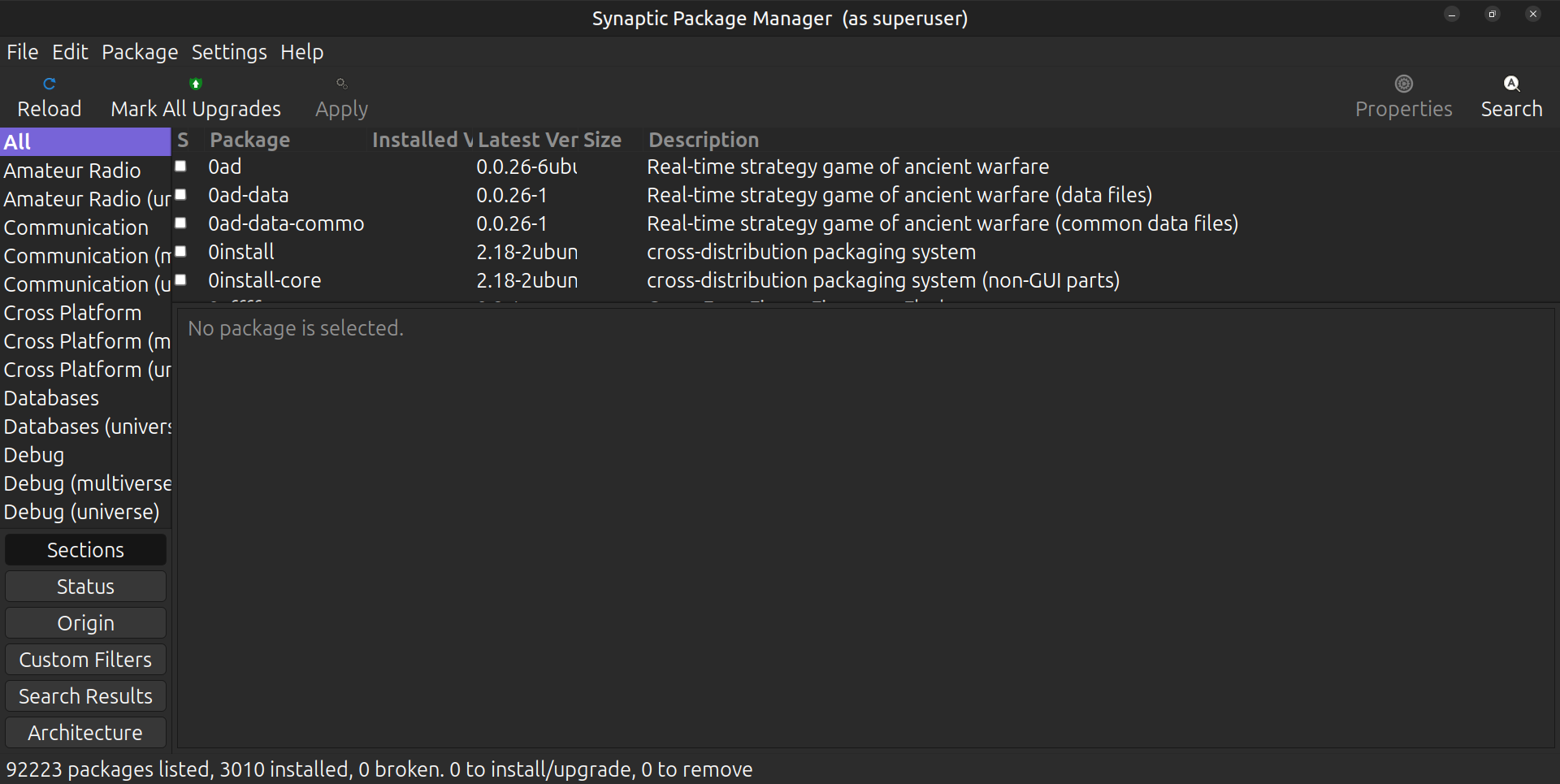The width and height of the screenshot is (1560, 784).
Task: Toggle status checkbox for 0ad-data package
Action: click(181, 195)
